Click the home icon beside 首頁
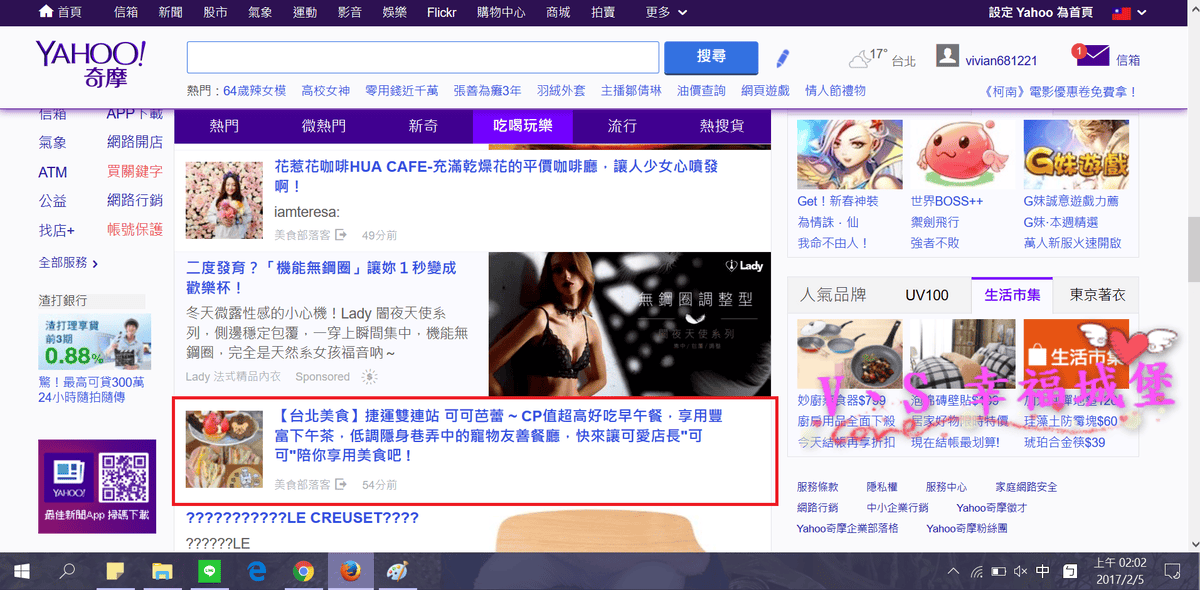The image size is (1200, 590). 46,12
